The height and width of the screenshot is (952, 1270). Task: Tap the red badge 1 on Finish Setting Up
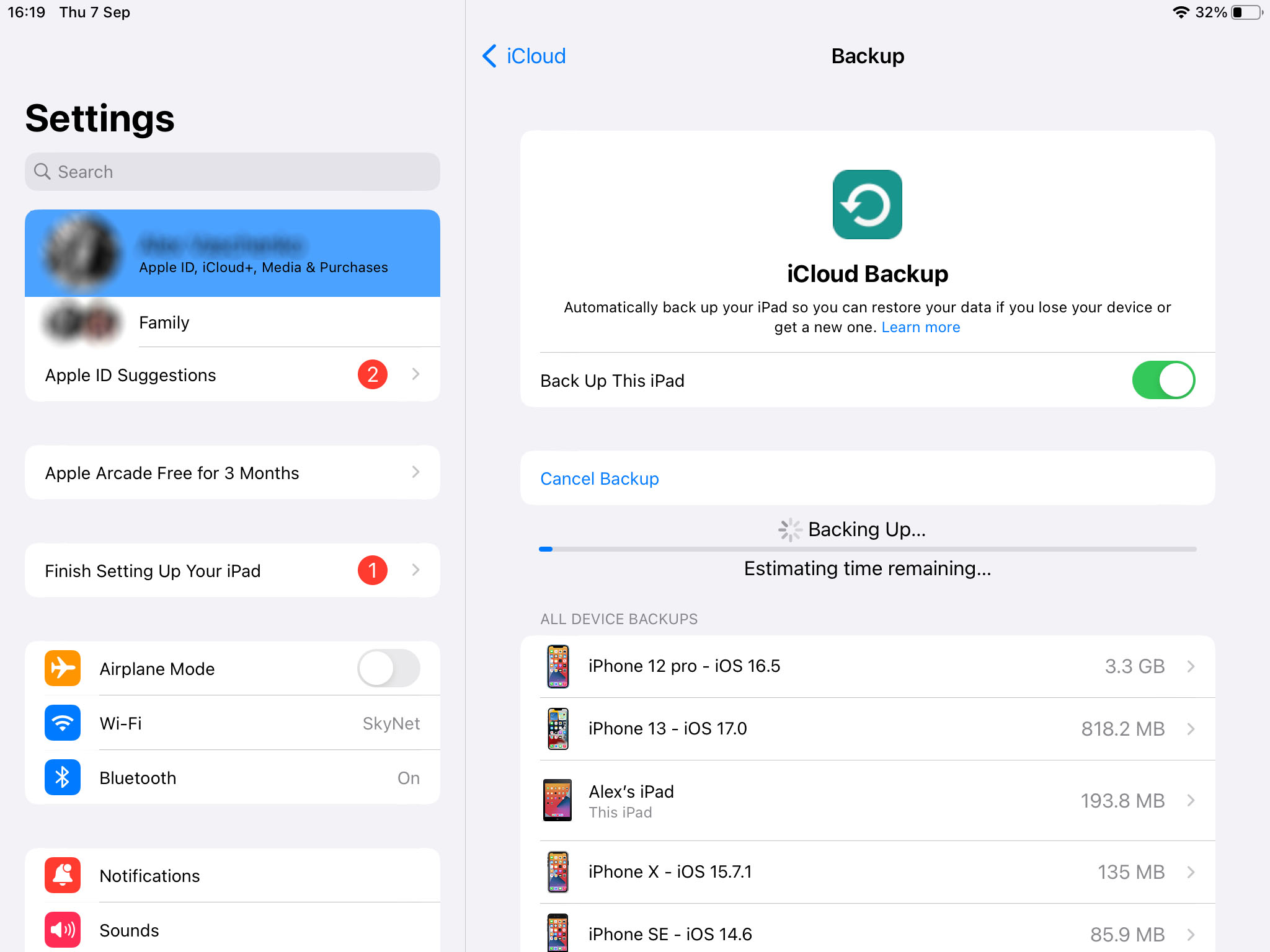(x=373, y=570)
